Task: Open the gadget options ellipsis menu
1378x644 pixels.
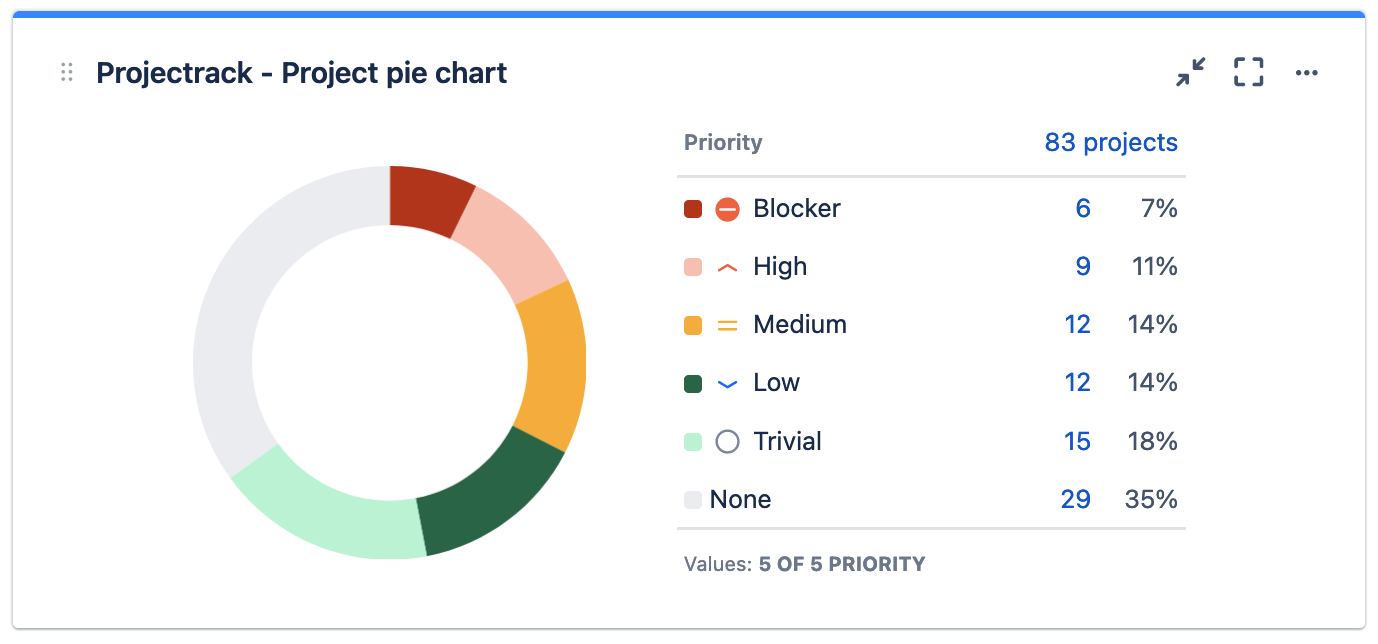Action: click(x=1307, y=72)
